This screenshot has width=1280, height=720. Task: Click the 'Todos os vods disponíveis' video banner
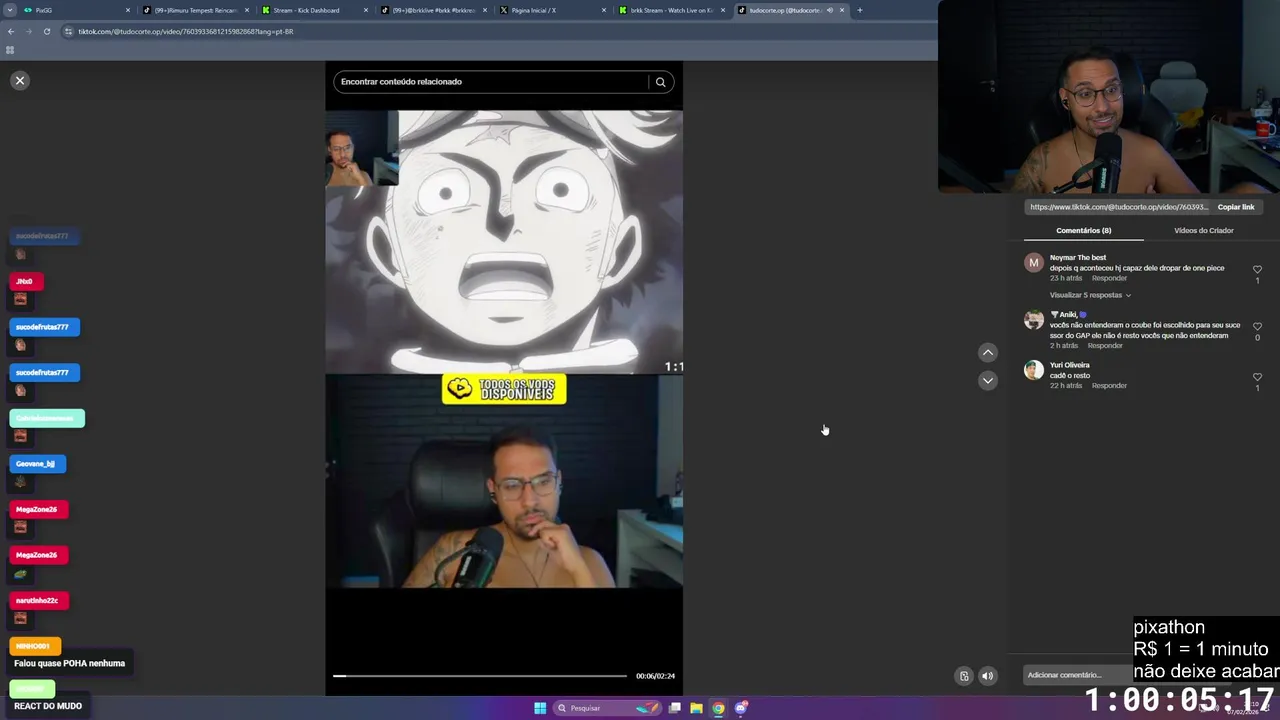pyautogui.click(x=504, y=389)
